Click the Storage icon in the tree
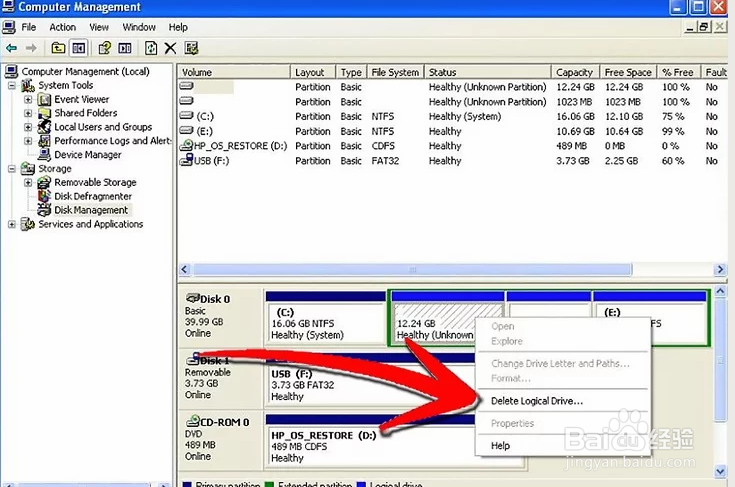This screenshot has height=487, width=735. click(28, 168)
